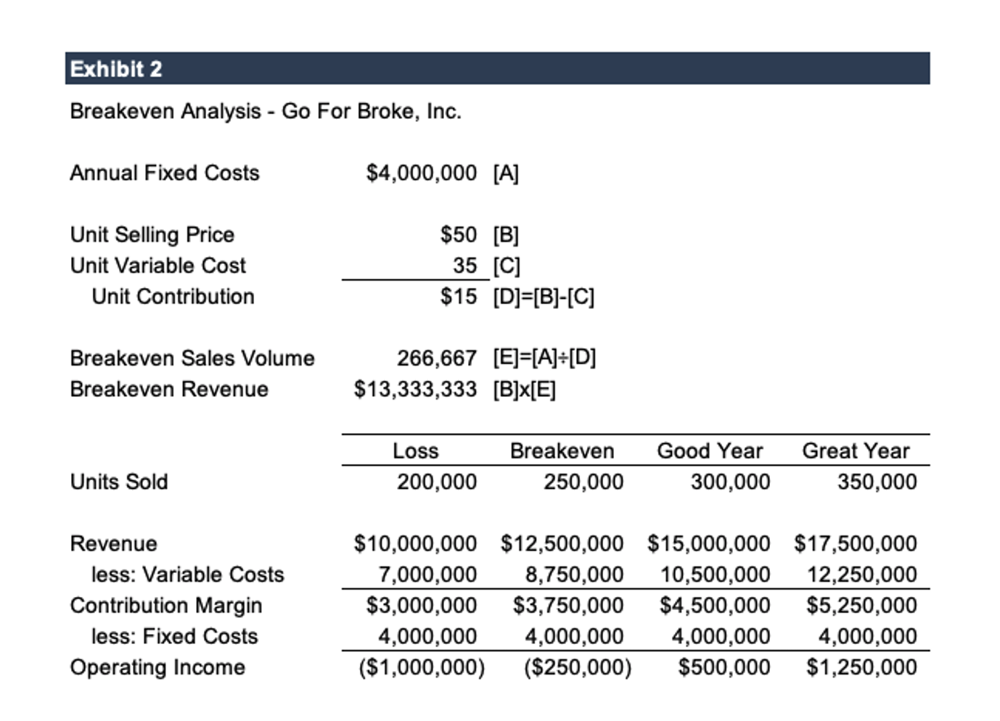Click the Exhibit 2 header bar
1000x721 pixels.
pos(497,69)
